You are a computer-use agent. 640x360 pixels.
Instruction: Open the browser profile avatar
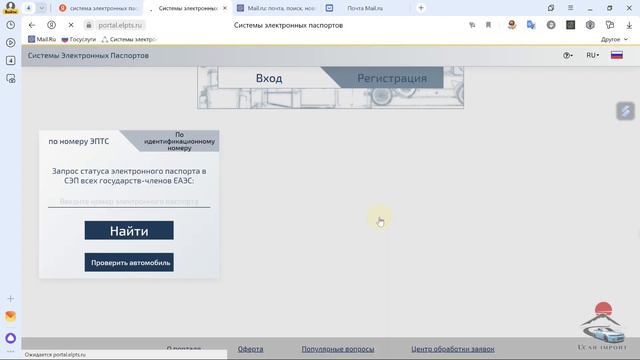click(x=10, y=7)
